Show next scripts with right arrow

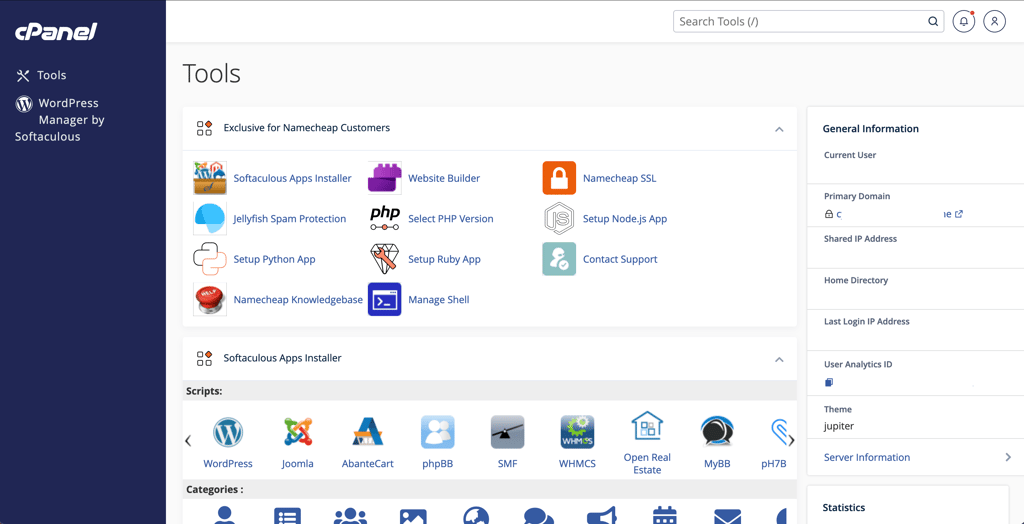click(792, 440)
